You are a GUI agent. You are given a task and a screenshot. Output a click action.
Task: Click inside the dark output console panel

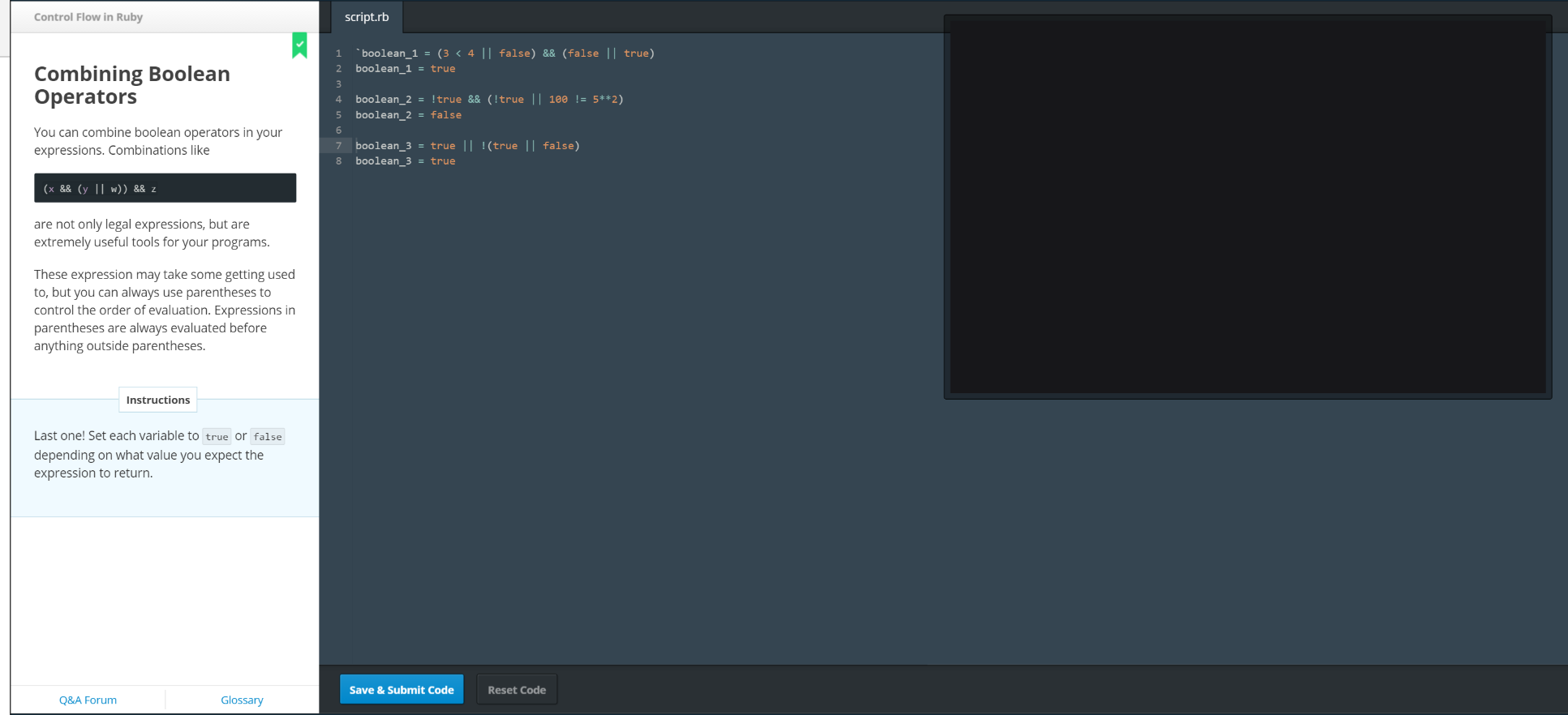[1247, 207]
